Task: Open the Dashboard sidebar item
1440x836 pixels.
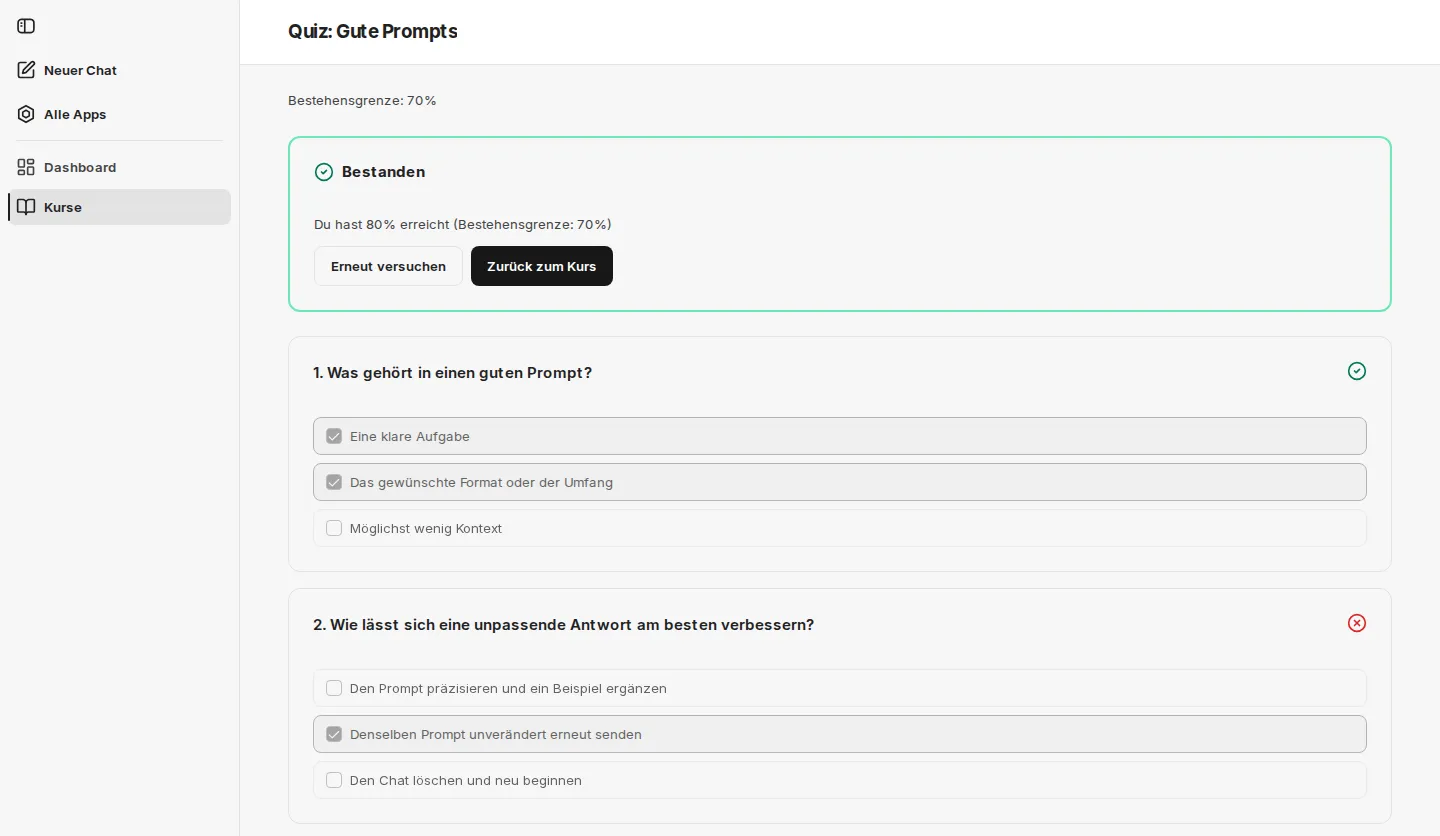Action: pyautogui.click(x=119, y=167)
